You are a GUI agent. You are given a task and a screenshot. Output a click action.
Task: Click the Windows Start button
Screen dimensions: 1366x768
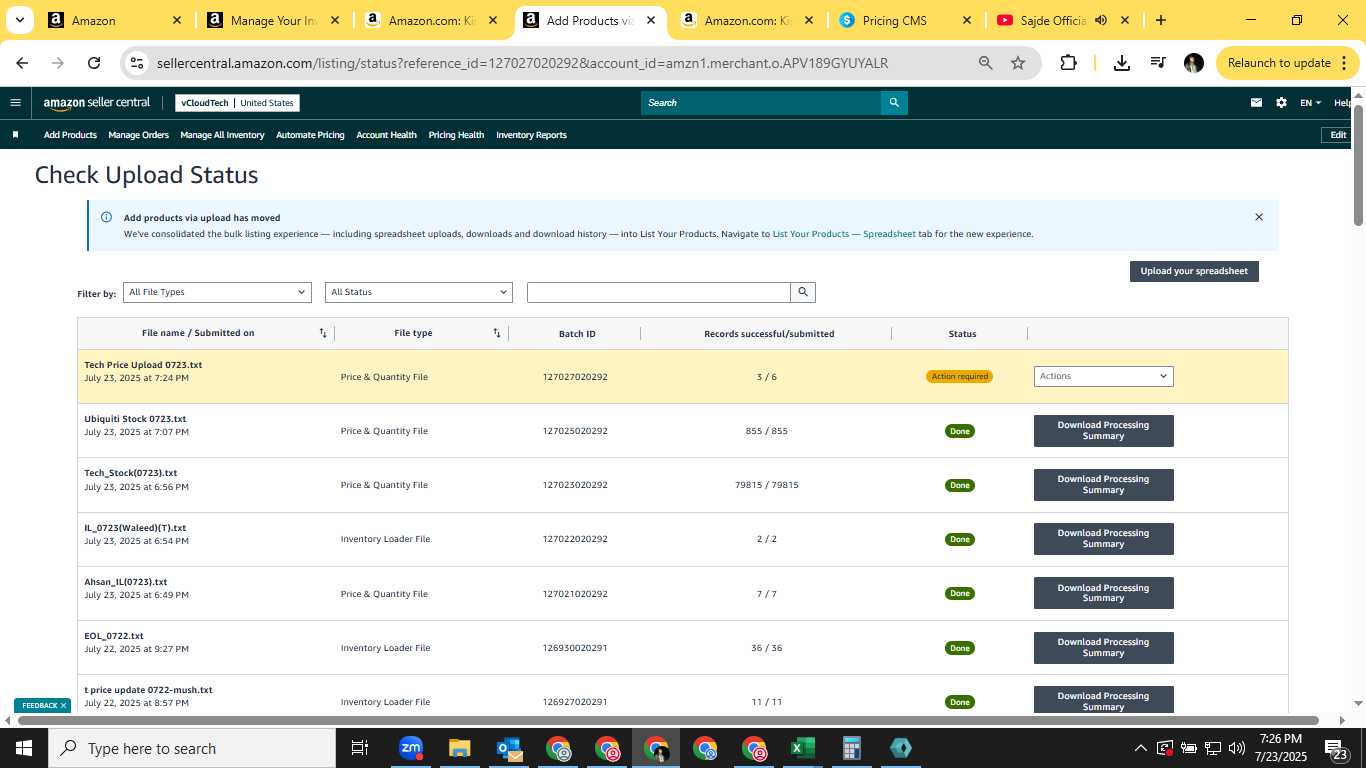pos(24,748)
